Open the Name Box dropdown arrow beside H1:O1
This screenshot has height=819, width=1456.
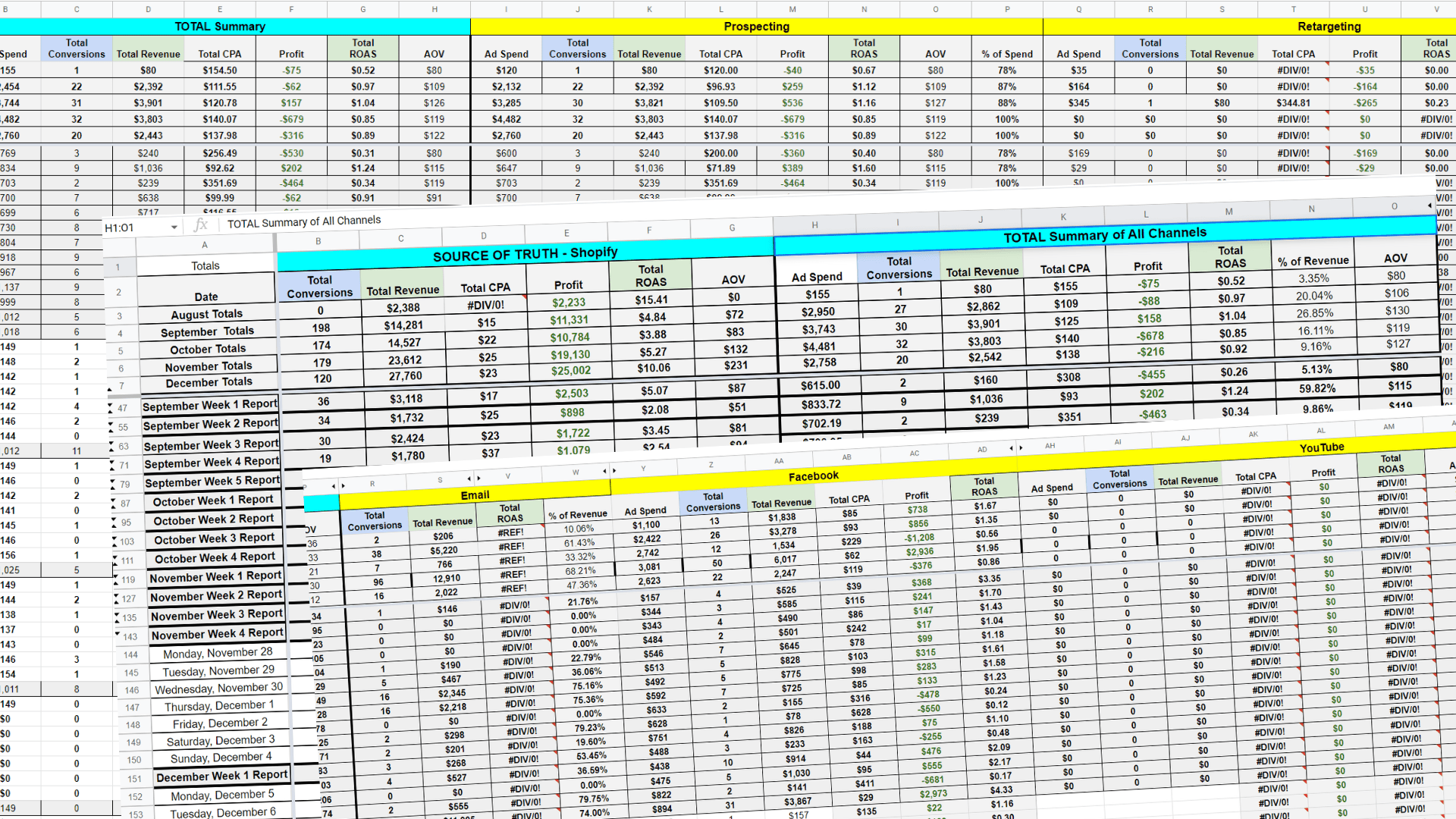coord(174,227)
